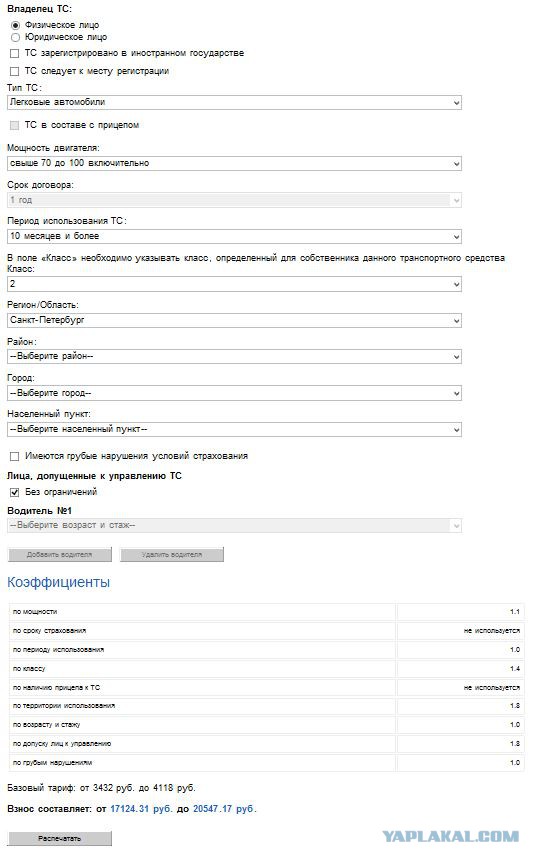The image size is (545, 866).
Task: Click the Распечатать button
Action: click(60, 838)
